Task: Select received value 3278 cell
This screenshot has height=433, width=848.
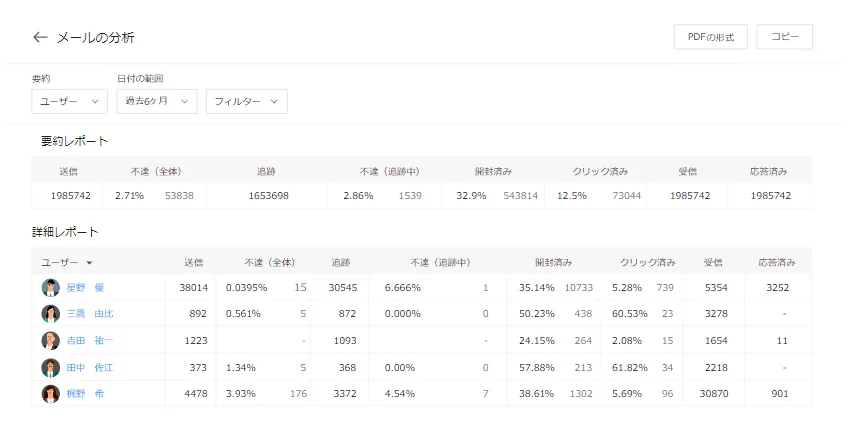Action: [x=716, y=314]
